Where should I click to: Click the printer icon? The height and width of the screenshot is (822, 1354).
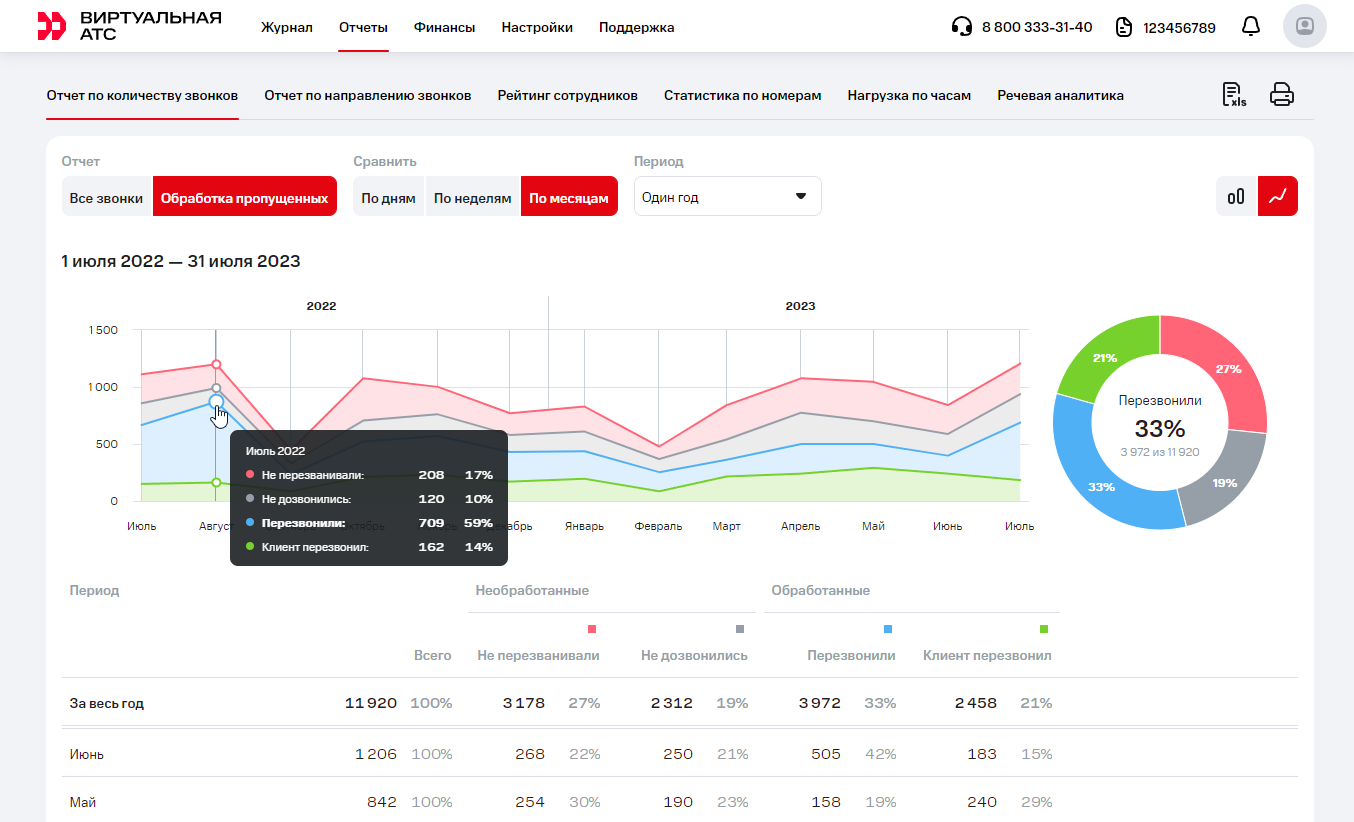1281,95
